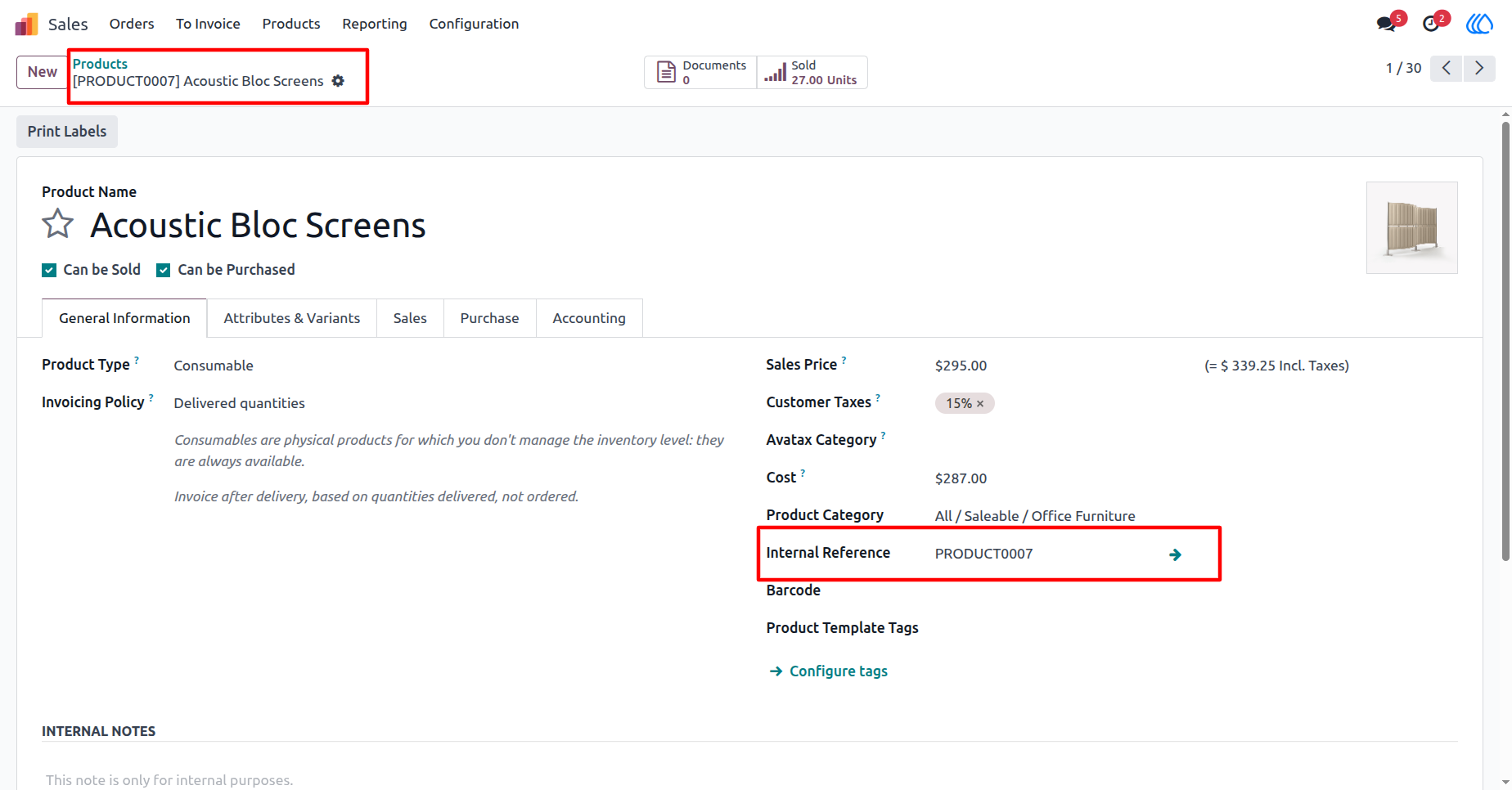The image size is (1512, 790).
Task: Open the Products menu in top bar
Action: tap(291, 24)
